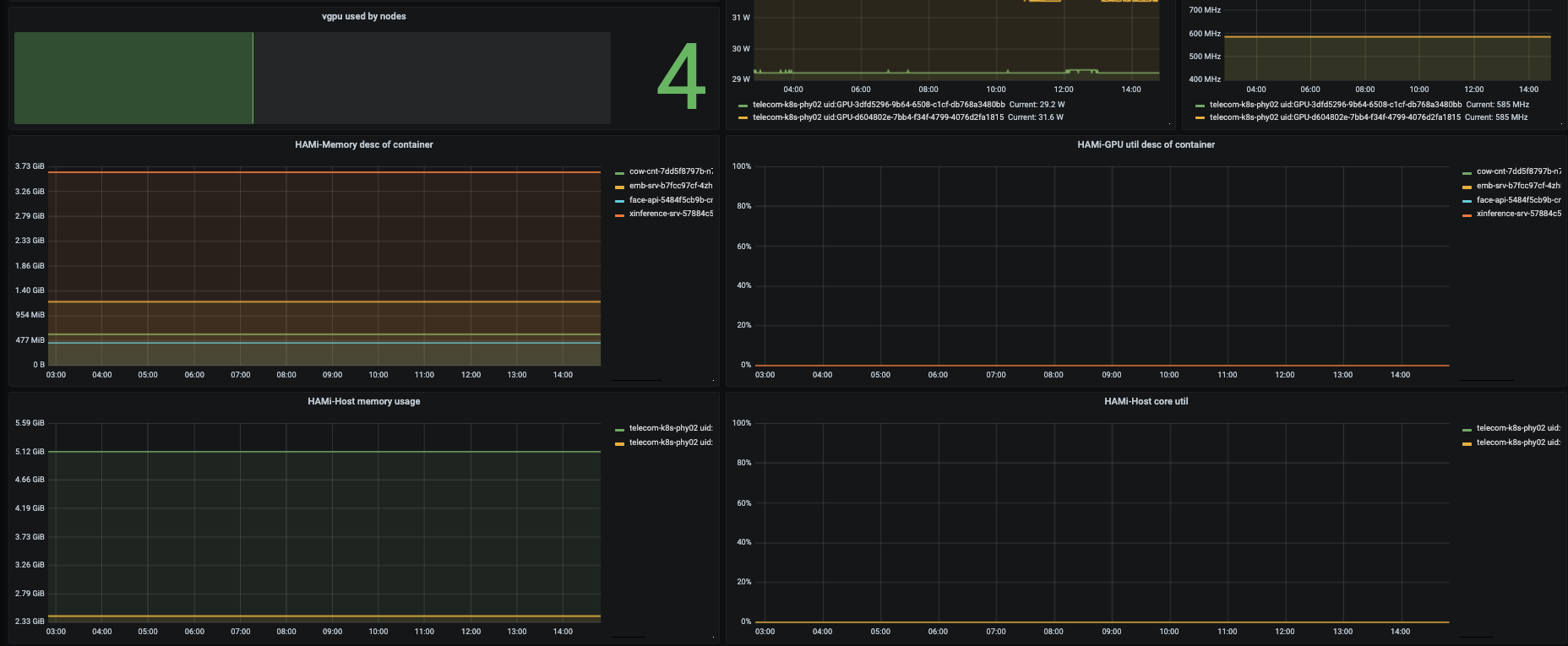Click the 954 MiB axis label
Screen dimensions: 1568x646
[x=30, y=315]
